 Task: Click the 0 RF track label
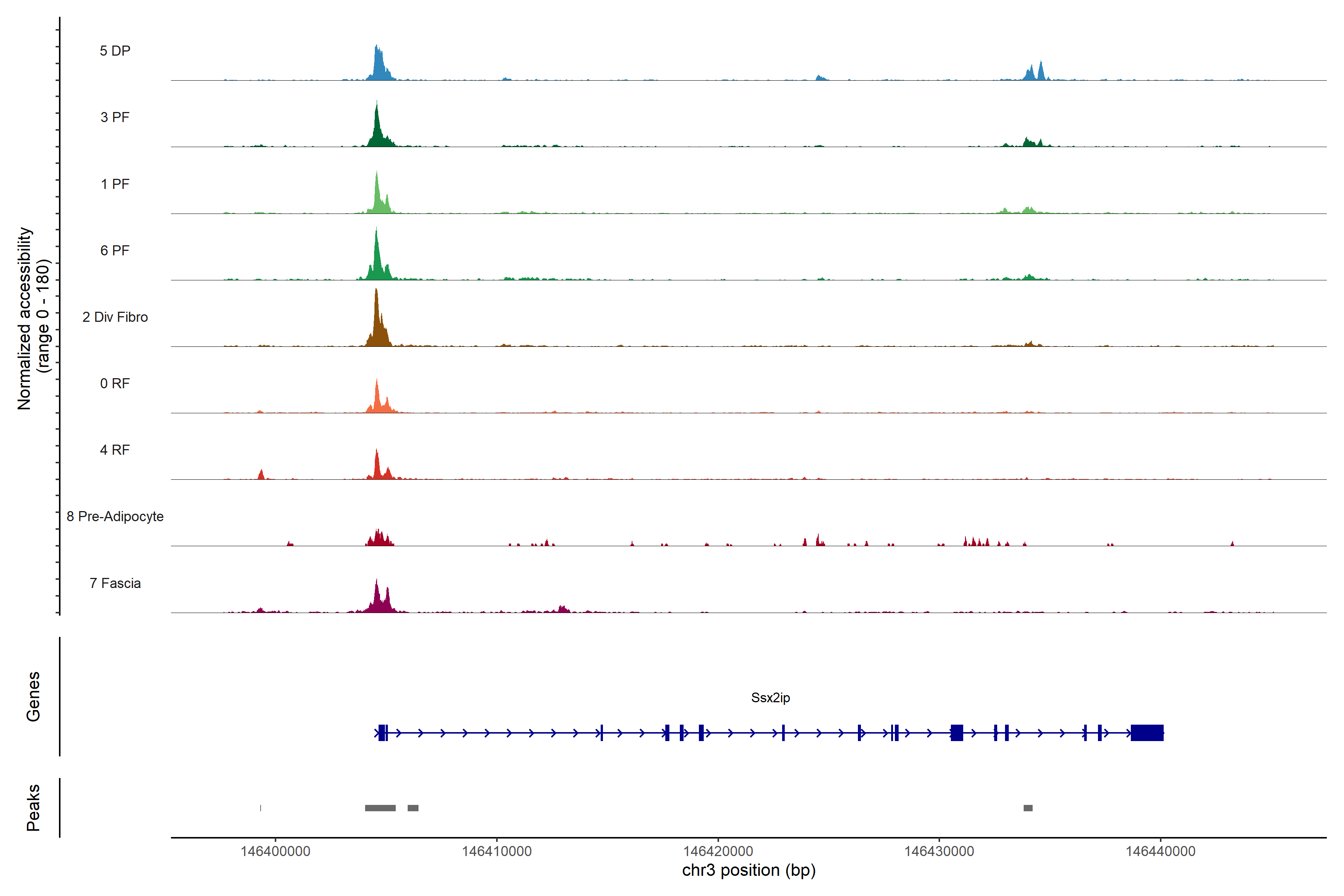115,383
